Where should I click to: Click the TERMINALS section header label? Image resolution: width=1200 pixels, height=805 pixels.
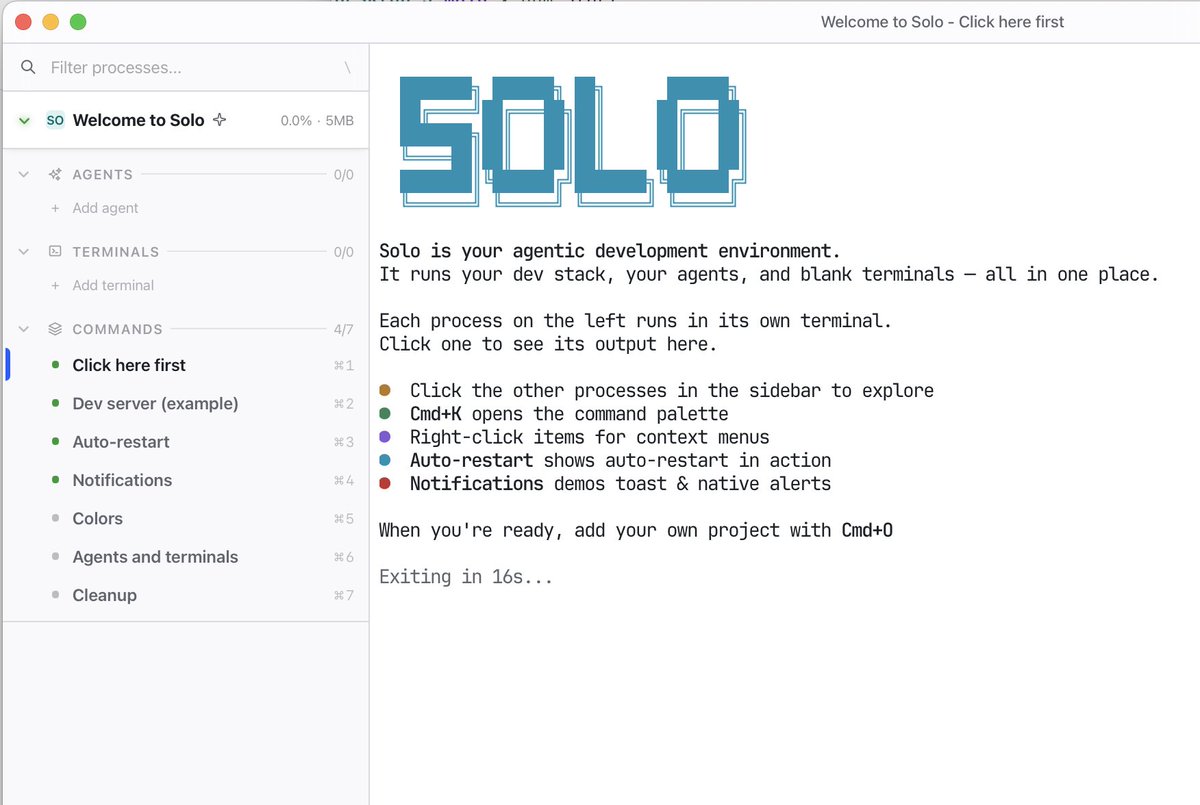click(116, 252)
